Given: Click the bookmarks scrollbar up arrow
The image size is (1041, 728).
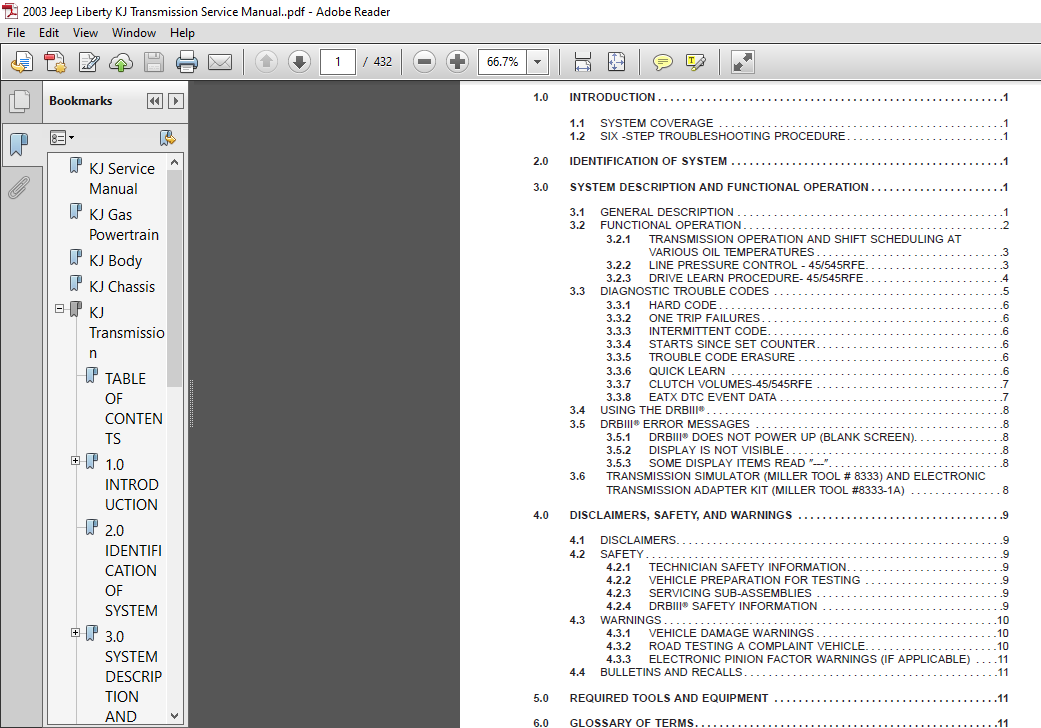Looking at the screenshot, I should (x=175, y=162).
